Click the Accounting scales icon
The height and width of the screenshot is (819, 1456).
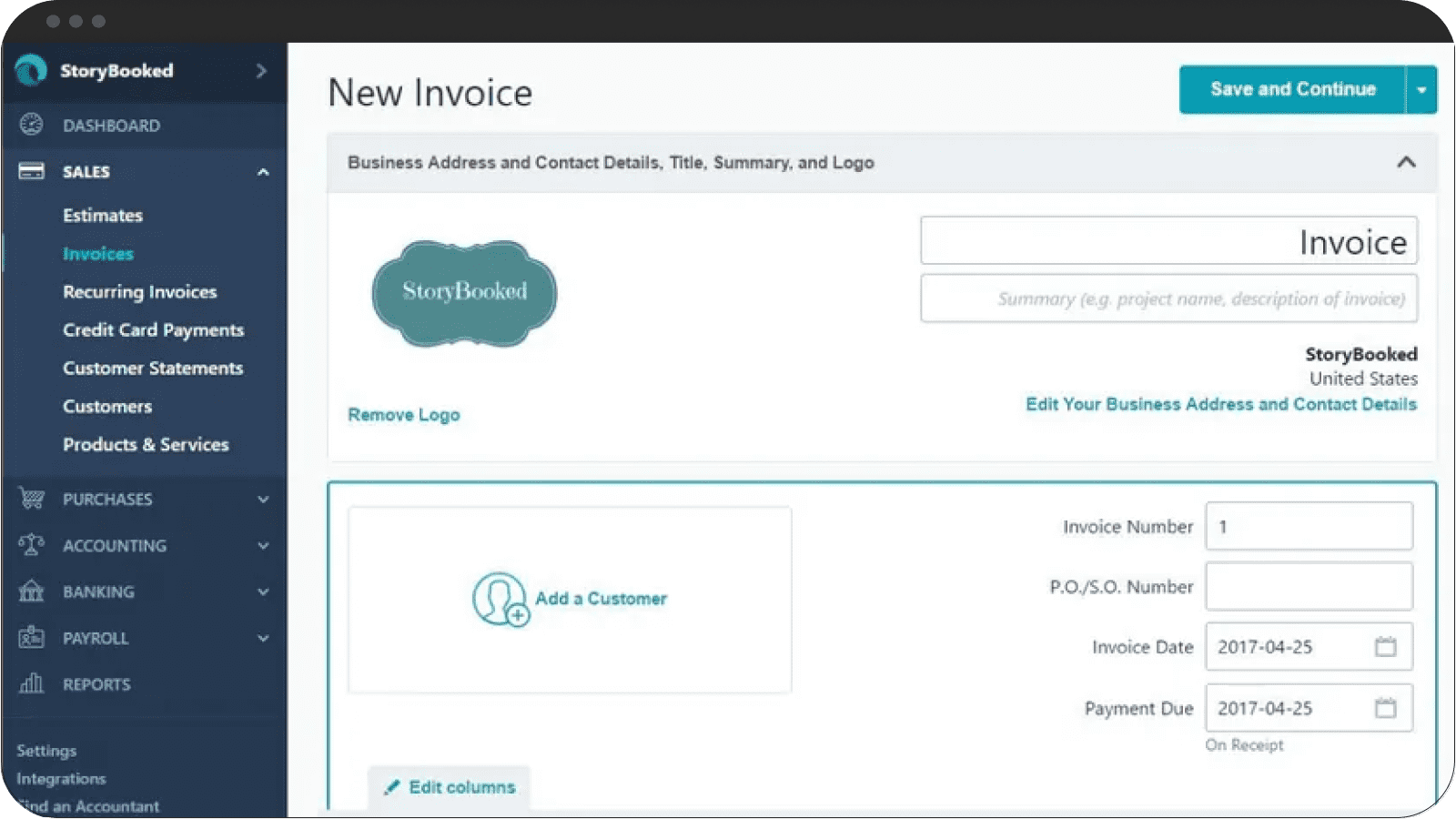(x=31, y=545)
